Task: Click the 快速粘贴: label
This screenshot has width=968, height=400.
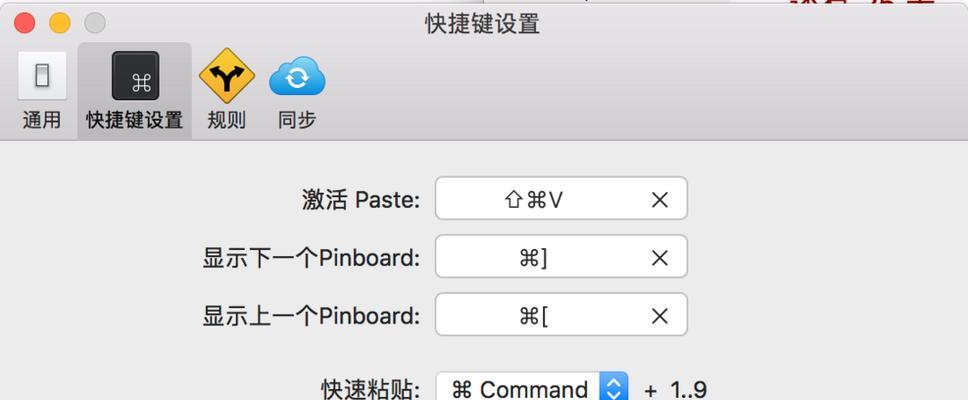Action: (371, 390)
